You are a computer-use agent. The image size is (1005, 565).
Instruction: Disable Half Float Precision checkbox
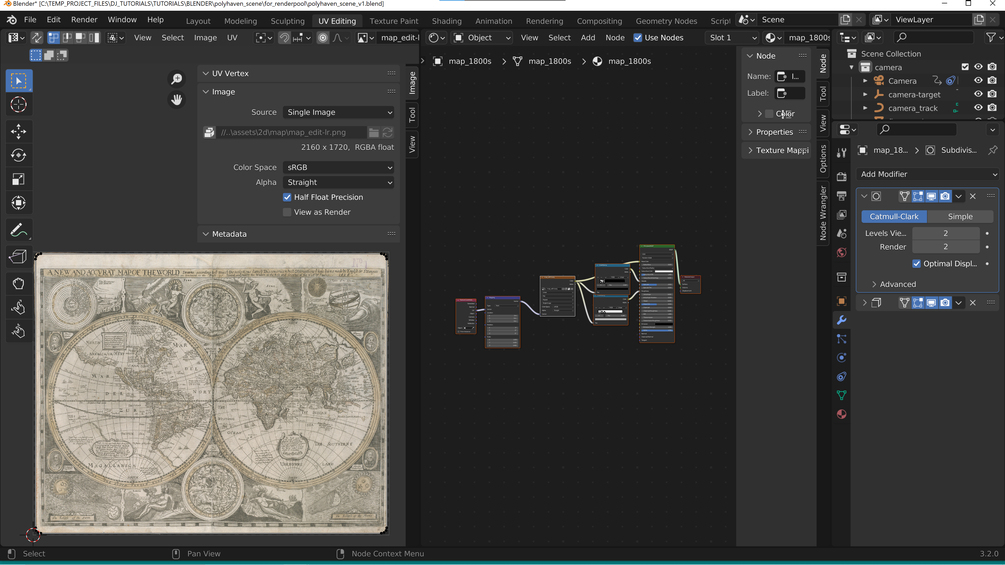287,197
